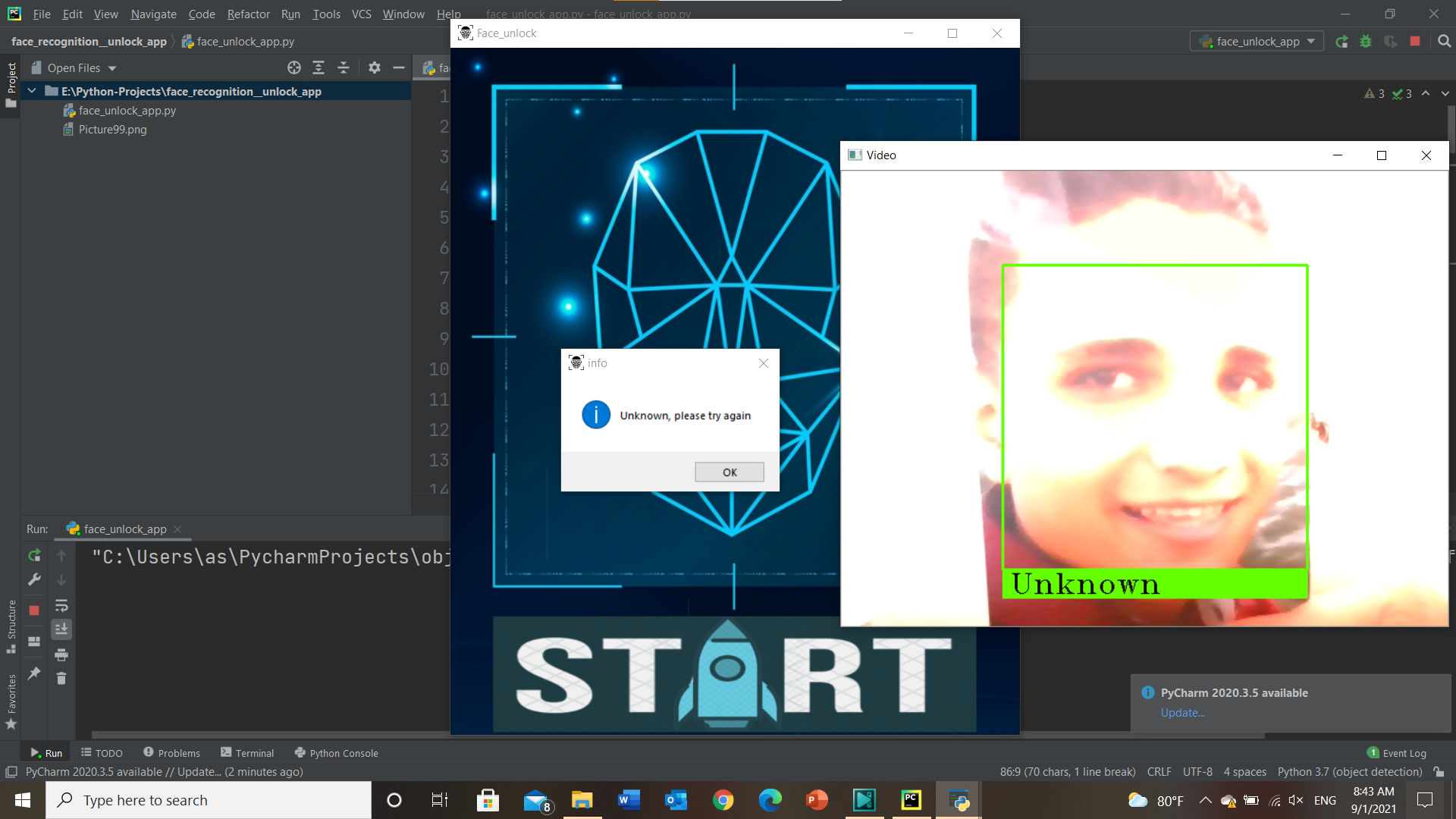Switch to the Problems tab

point(171,753)
